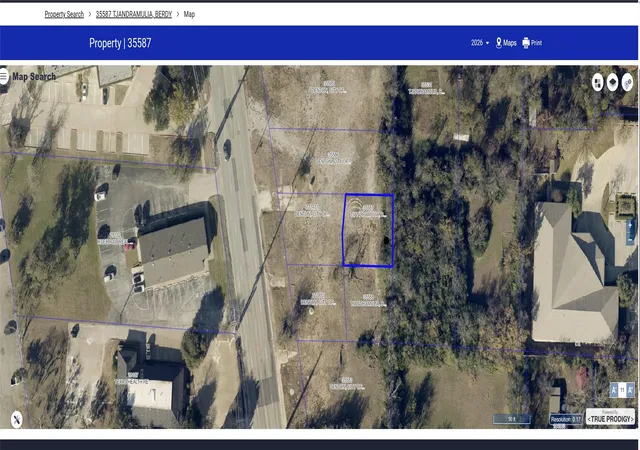Go to Property Search breadcrumb link
Viewport: 640px width, 450px height.
coord(64,14)
